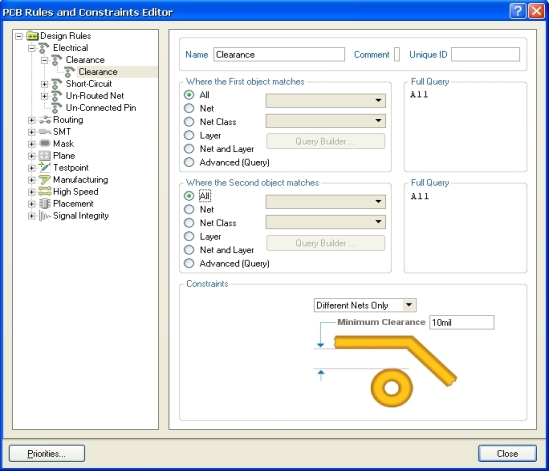This screenshot has height=471, width=549.
Task: Open the Priorities dialog button
Action: pyautogui.click(x=47, y=453)
